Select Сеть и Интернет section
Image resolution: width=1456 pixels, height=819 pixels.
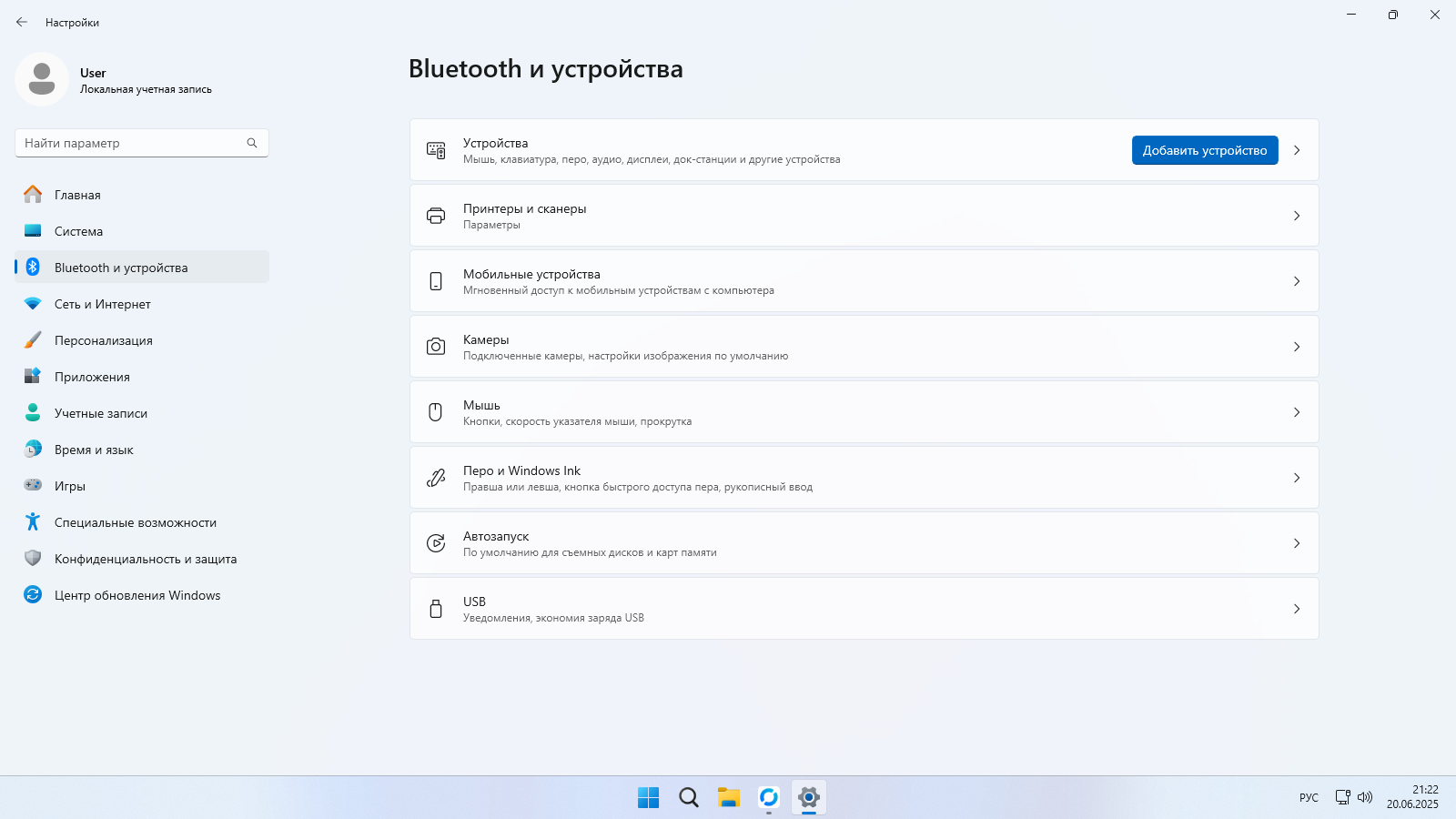[142, 304]
